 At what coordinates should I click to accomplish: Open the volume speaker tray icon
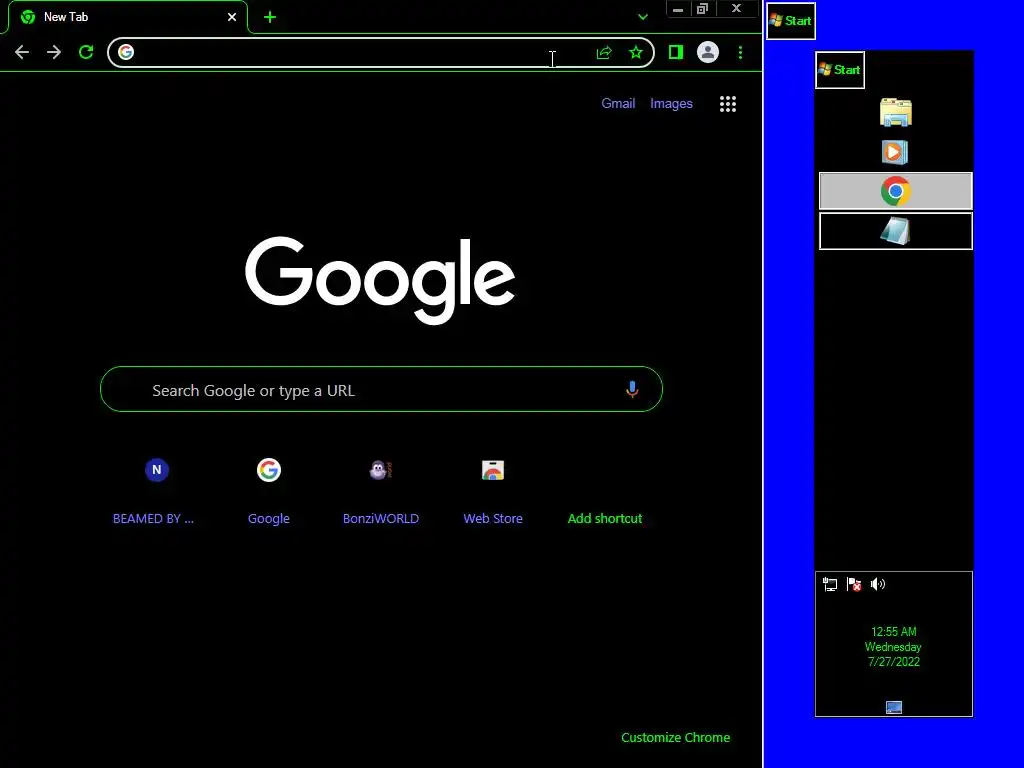(x=878, y=584)
